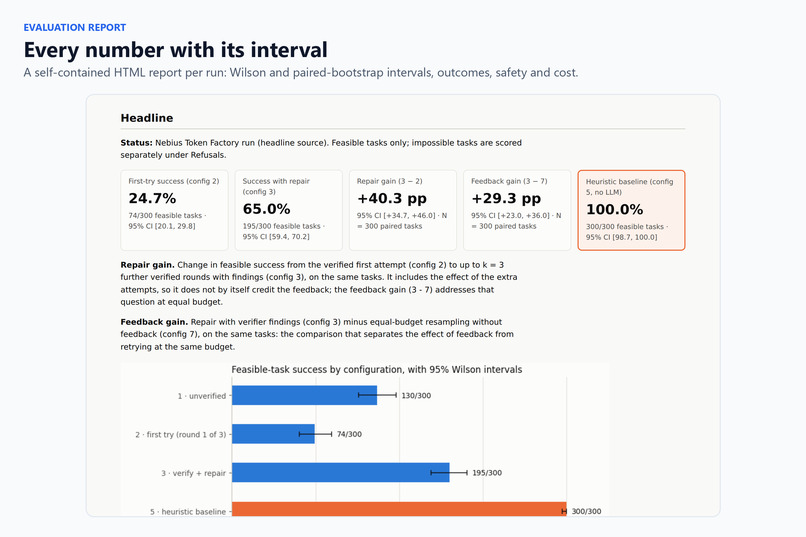
Task: Click the bold Repair gain. paragraph heading
Action: coord(148,265)
